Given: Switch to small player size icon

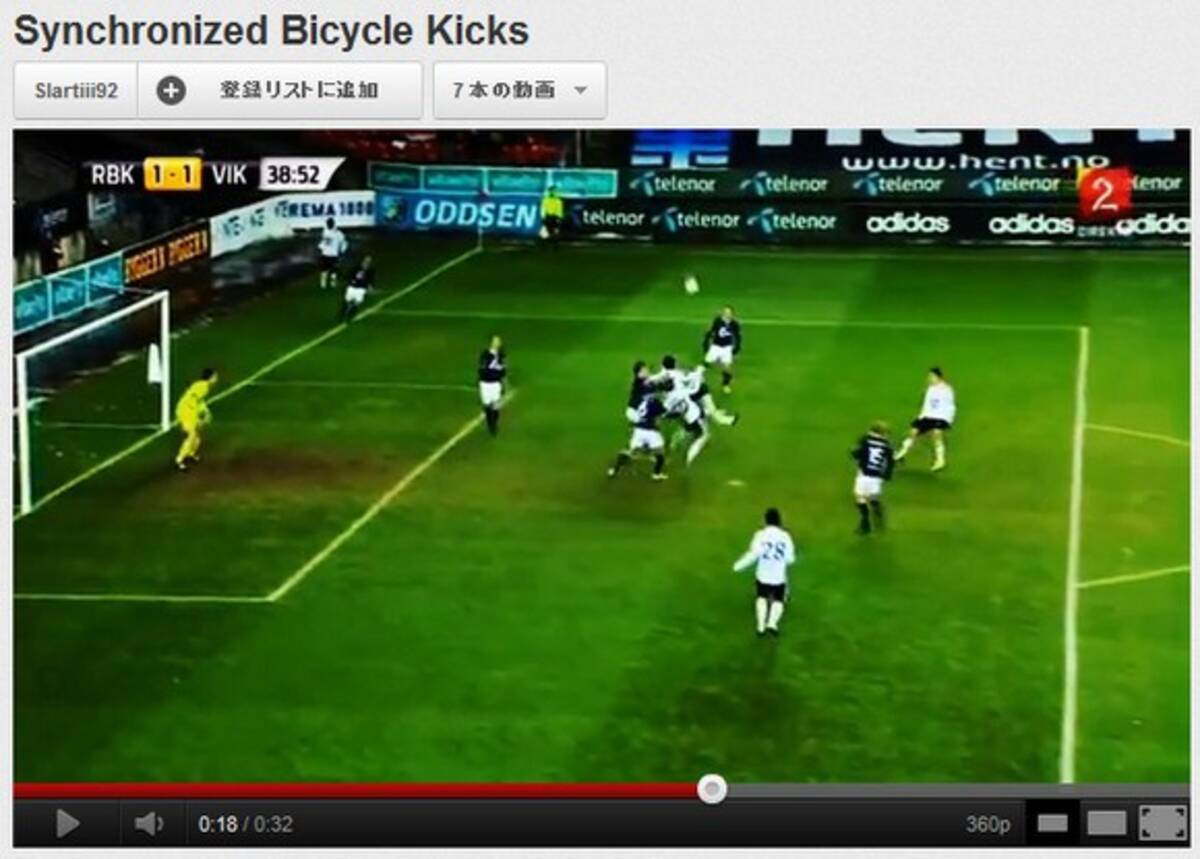Looking at the screenshot, I should click(x=1052, y=824).
